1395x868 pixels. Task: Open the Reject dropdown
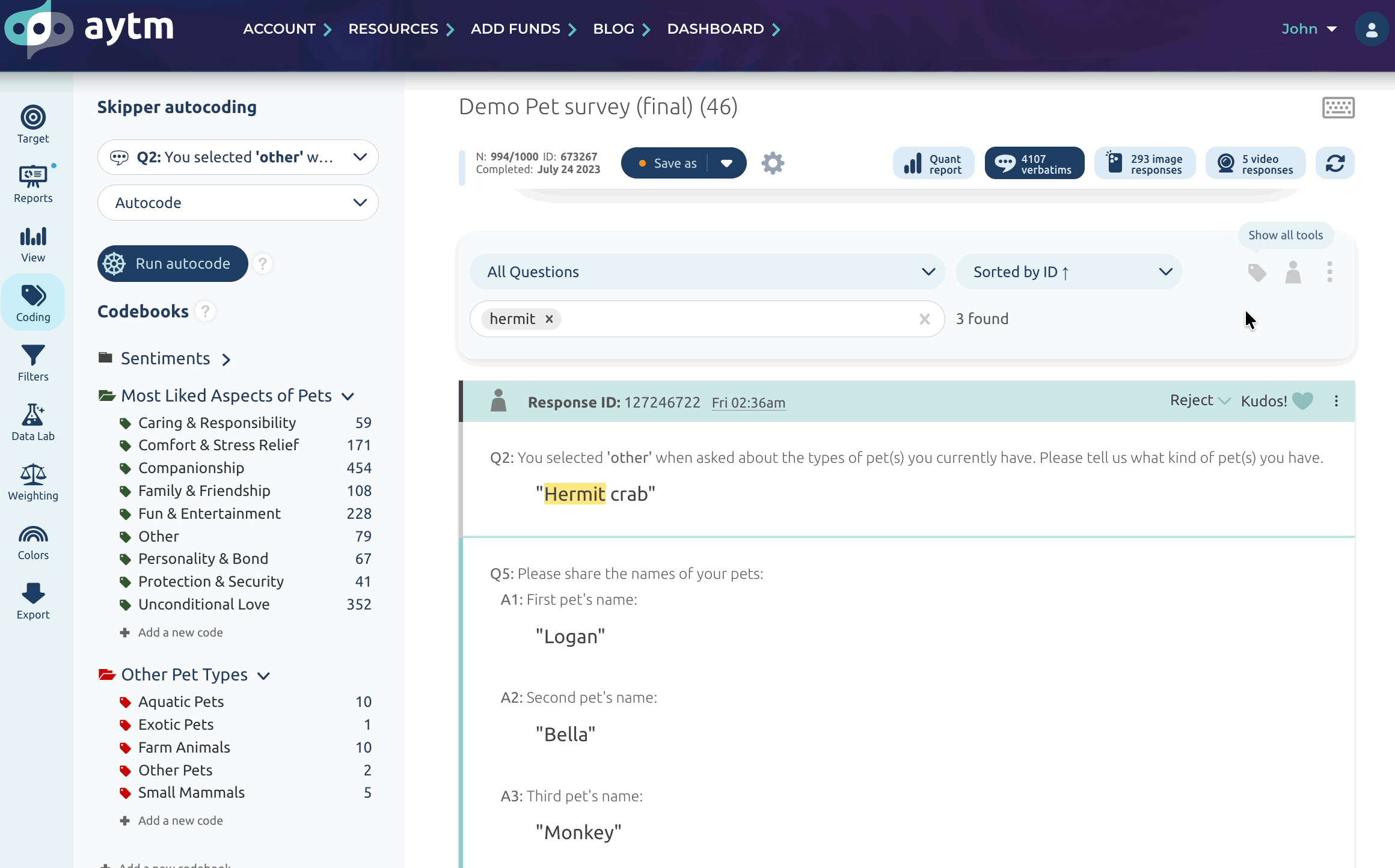click(x=1200, y=401)
